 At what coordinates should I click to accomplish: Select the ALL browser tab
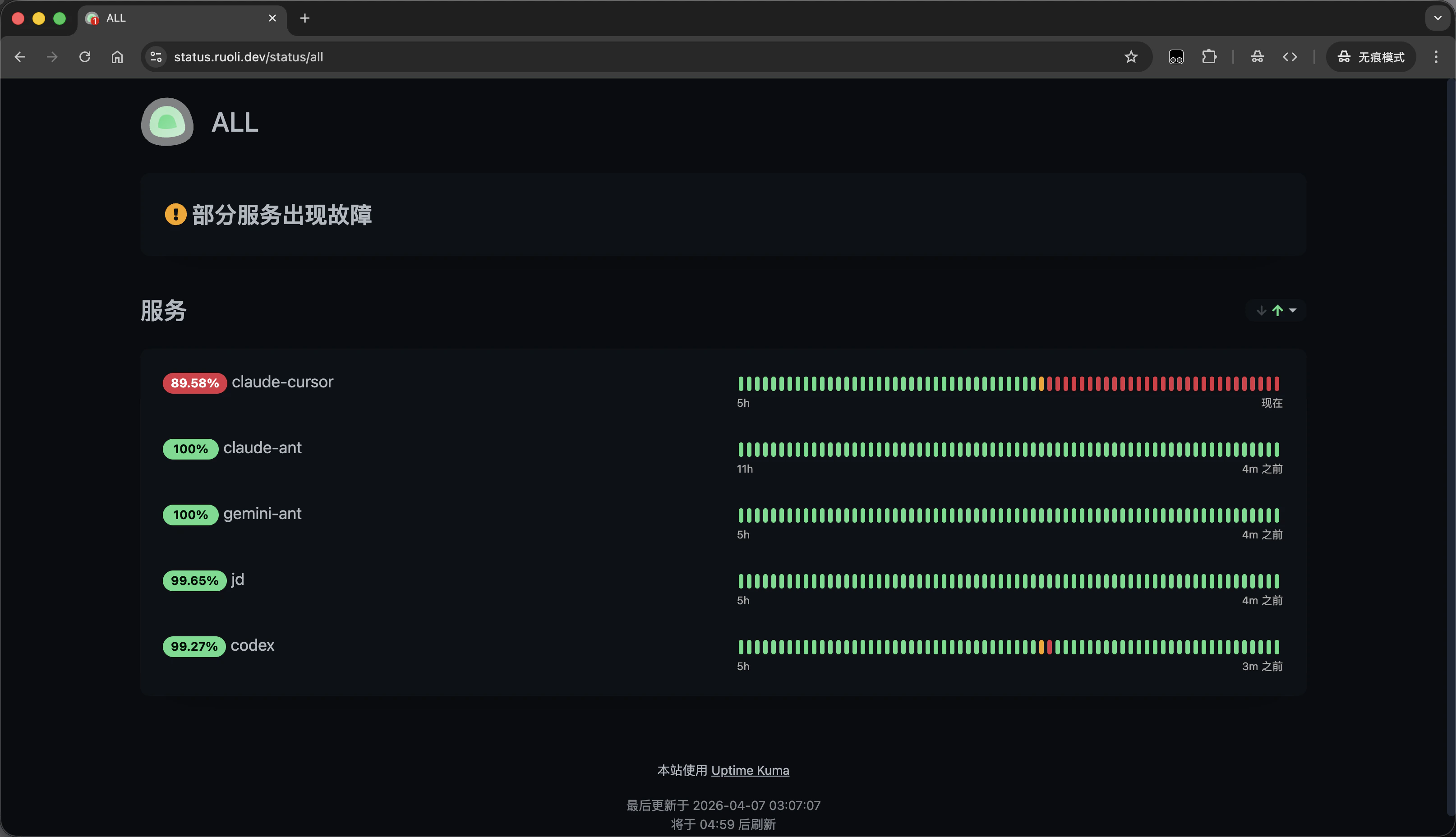[x=182, y=18]
